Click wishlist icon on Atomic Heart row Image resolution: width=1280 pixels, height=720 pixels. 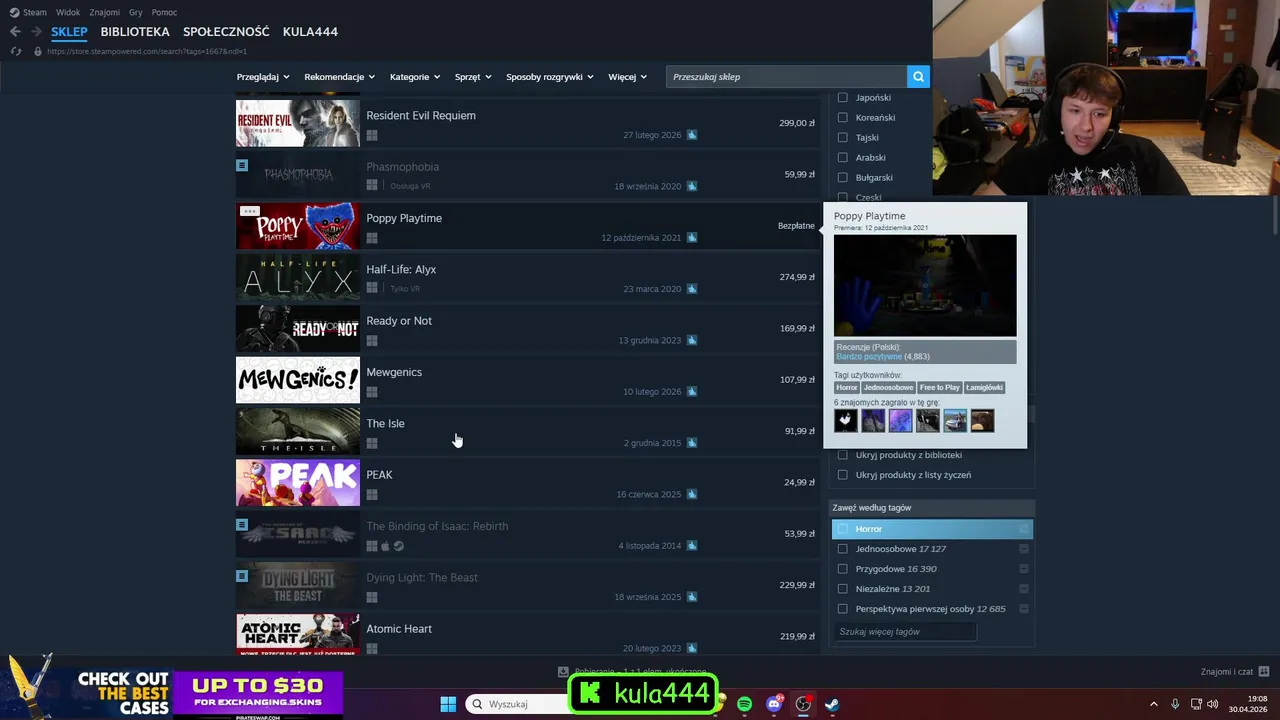click(692, 648)
